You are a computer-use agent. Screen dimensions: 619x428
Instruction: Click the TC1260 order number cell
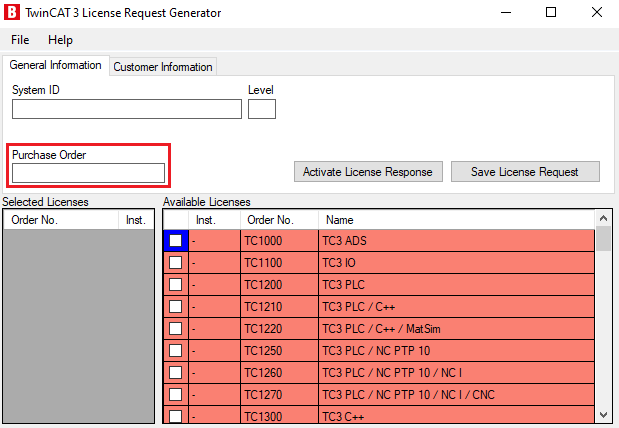(x=279, y=373)
